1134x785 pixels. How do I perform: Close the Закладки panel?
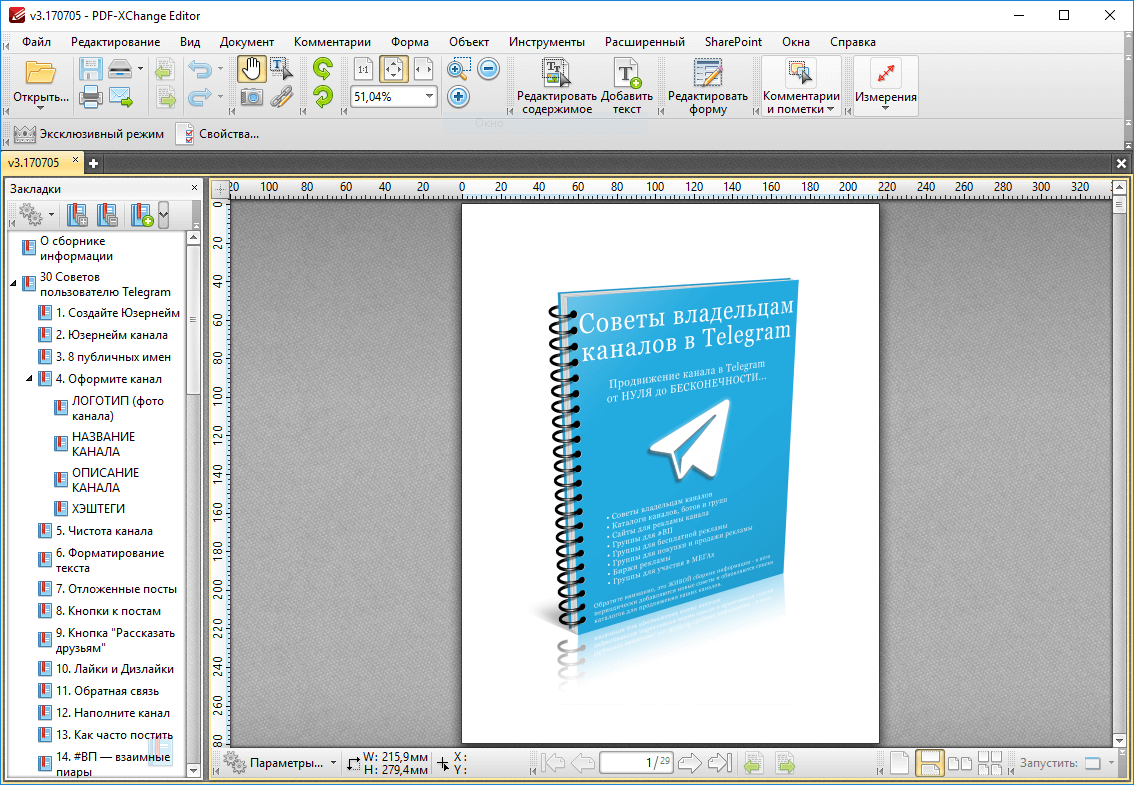click(194, 188)
